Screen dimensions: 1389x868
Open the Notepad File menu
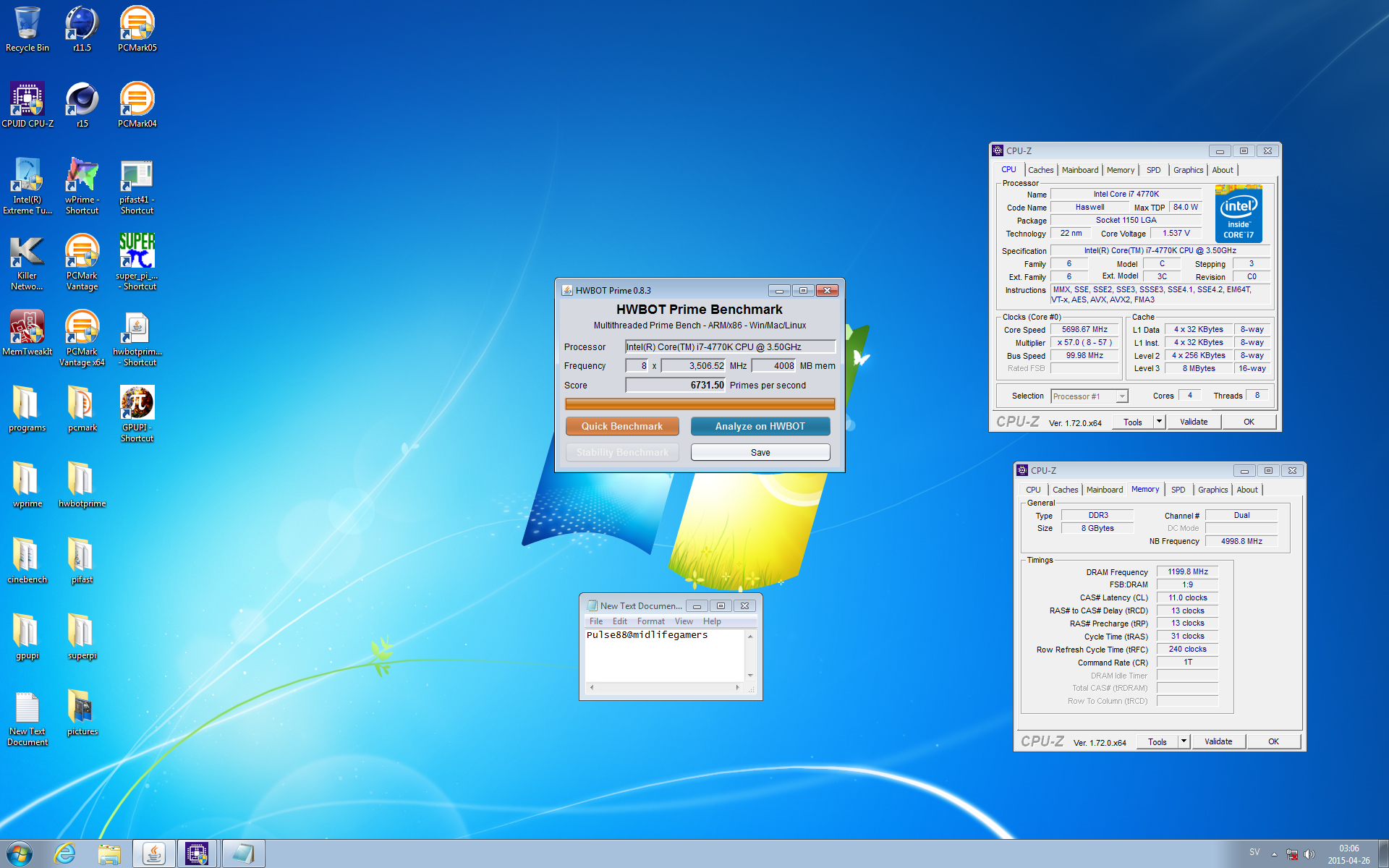[x=596, y=621]
